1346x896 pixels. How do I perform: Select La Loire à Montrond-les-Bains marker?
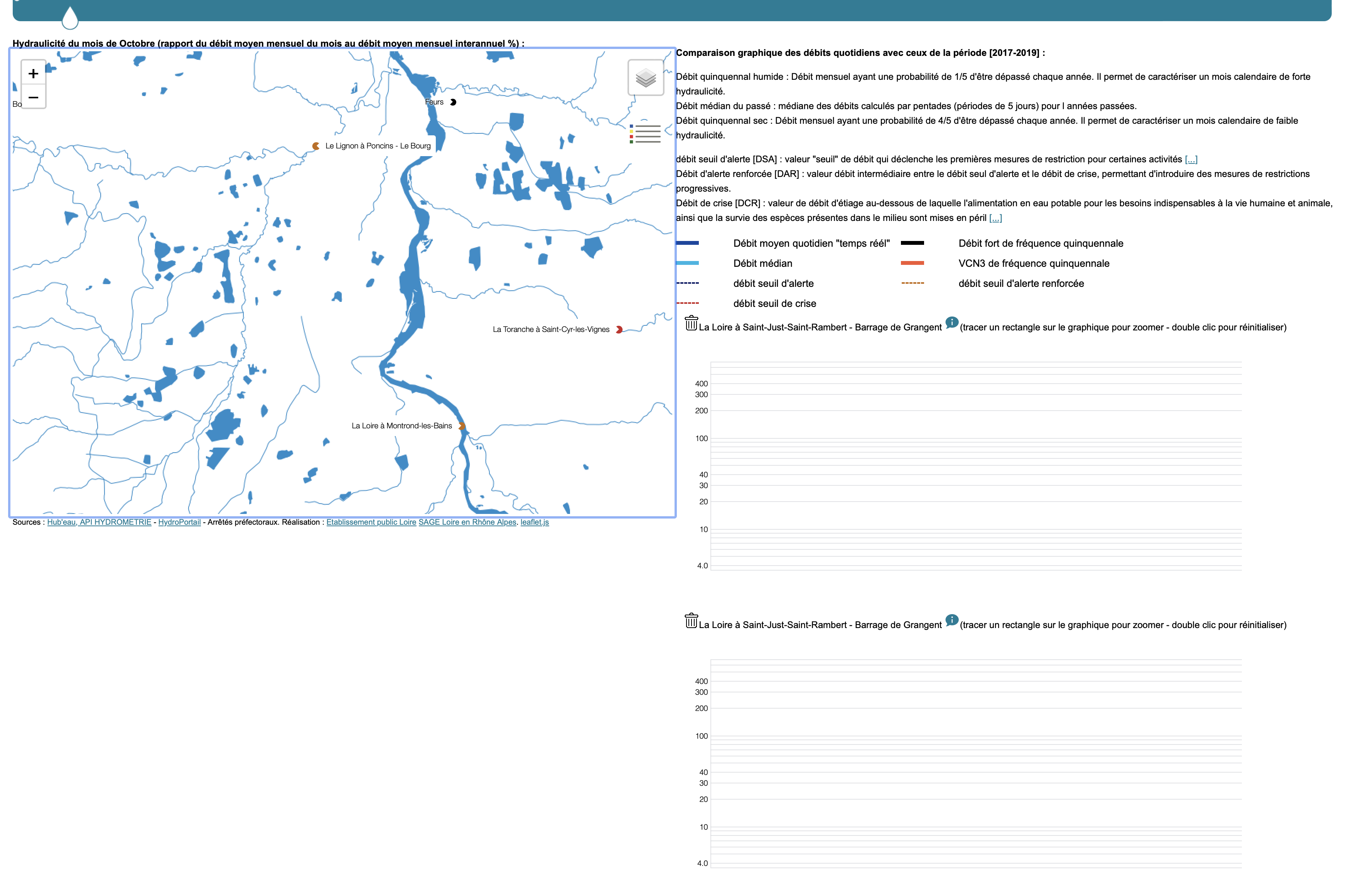[x=462, y=426]
